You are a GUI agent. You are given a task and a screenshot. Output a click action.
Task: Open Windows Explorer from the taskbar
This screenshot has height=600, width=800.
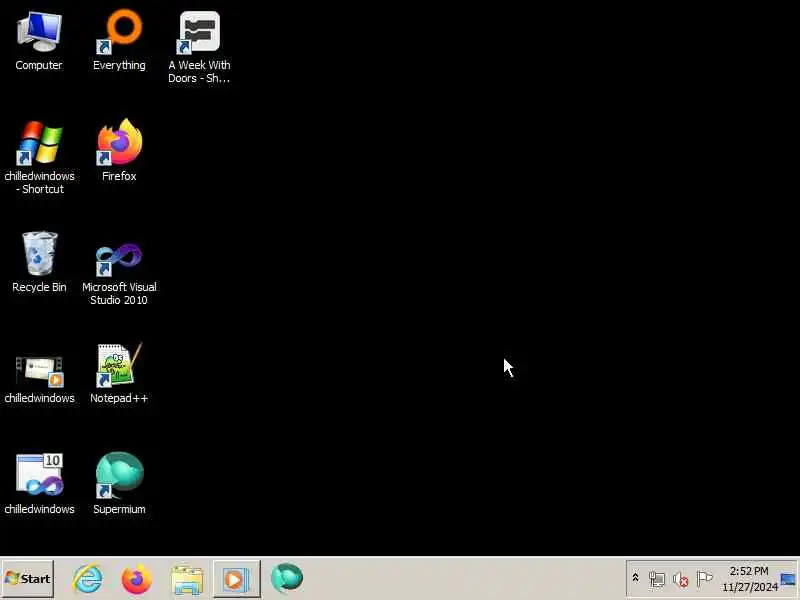click(x=187, y=580)
